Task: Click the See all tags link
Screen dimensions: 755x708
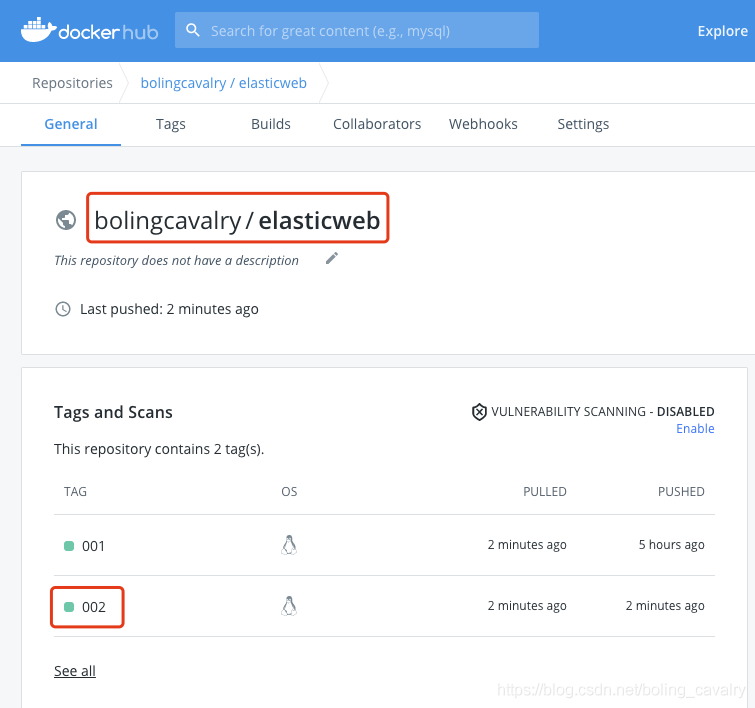Action: point(75,670)
